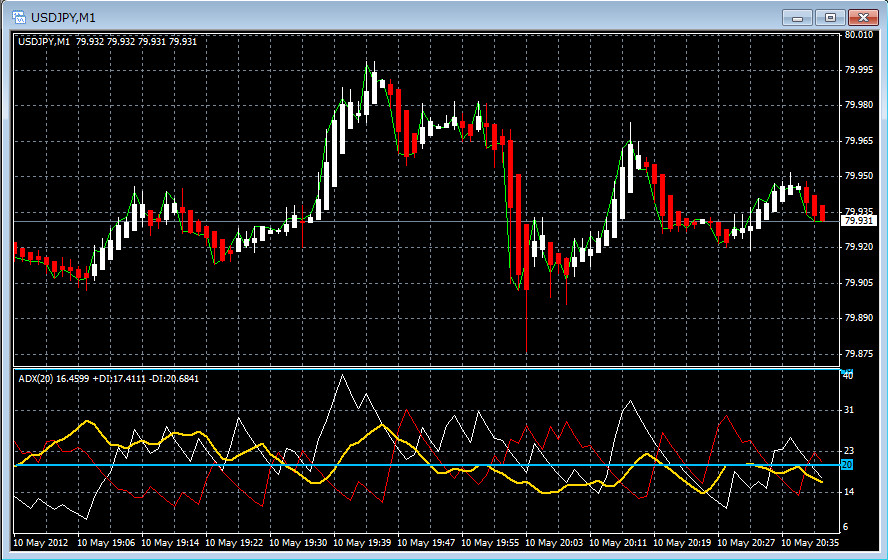The image size is (888, 560).
Task: Click the 10 May 2012 date label
Action: pyautogui.click(x=40, y=542)
